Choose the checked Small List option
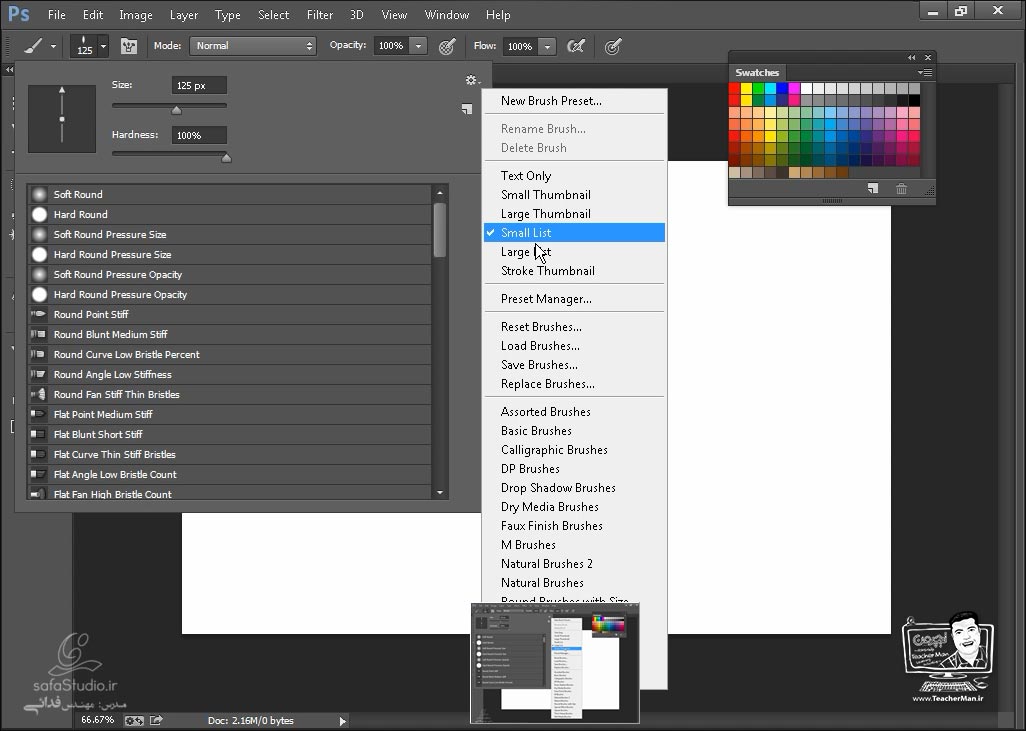Screen dimensions: 1026x731 [575, 232]
